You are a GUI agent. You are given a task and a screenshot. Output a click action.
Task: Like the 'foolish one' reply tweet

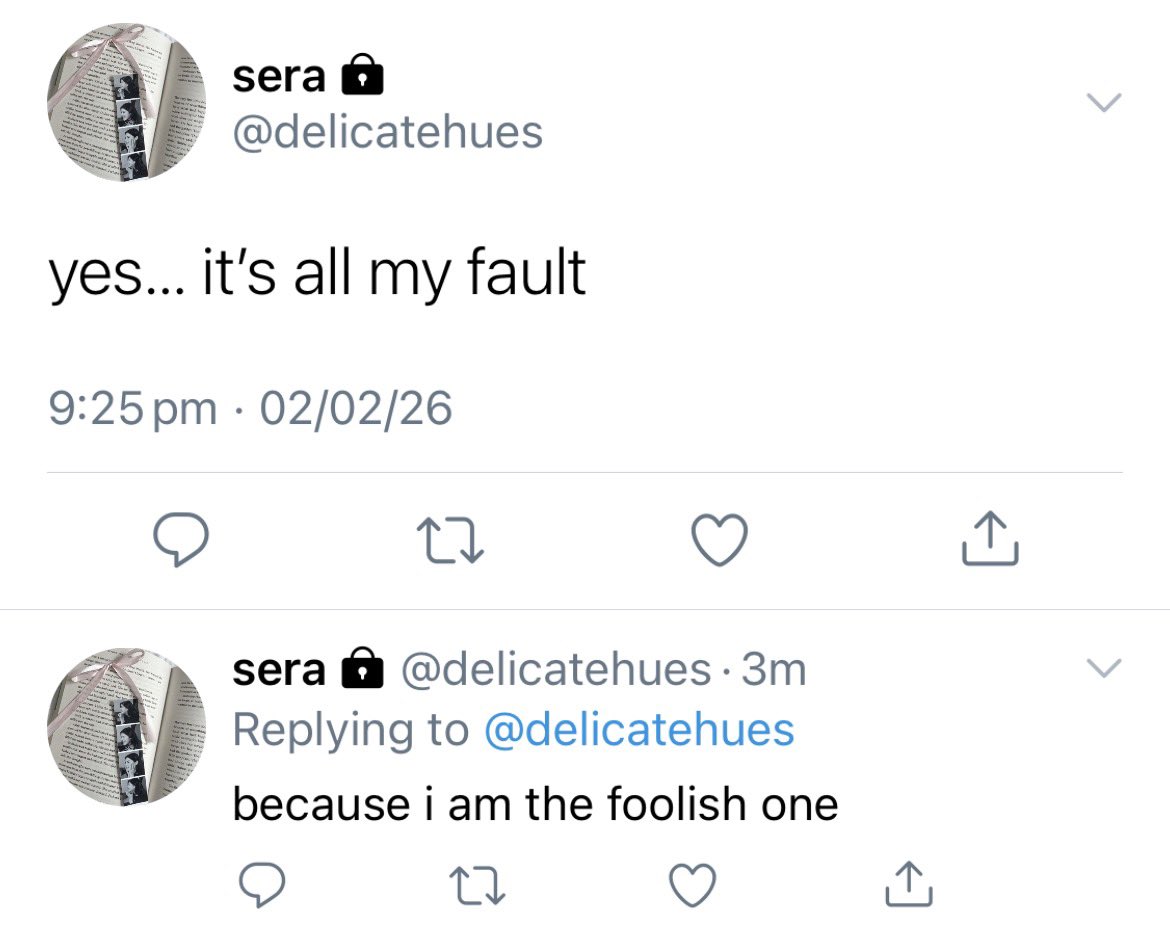[x=692, y=884]
